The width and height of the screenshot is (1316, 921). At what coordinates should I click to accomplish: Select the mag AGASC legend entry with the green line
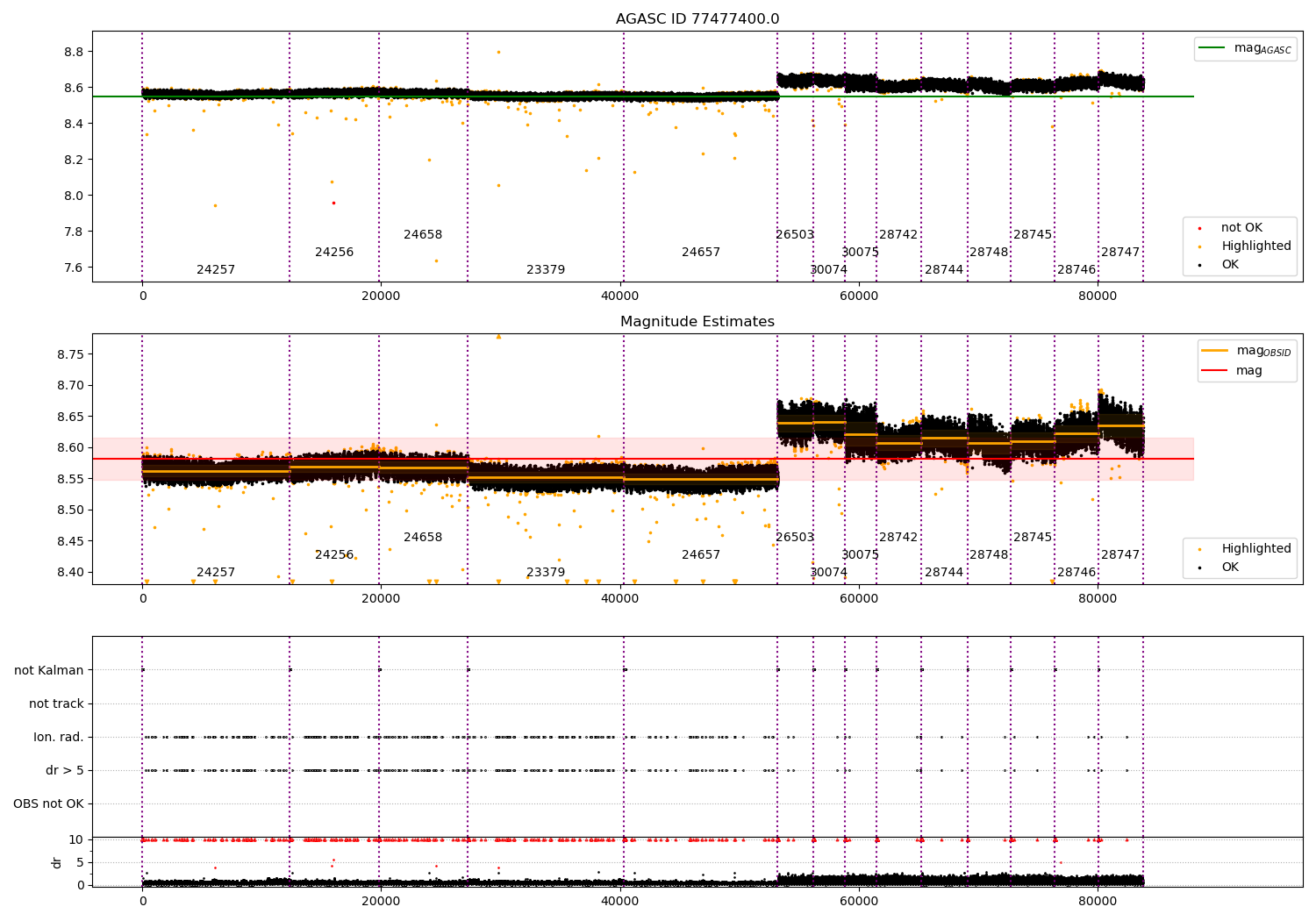pos(1246,48)
